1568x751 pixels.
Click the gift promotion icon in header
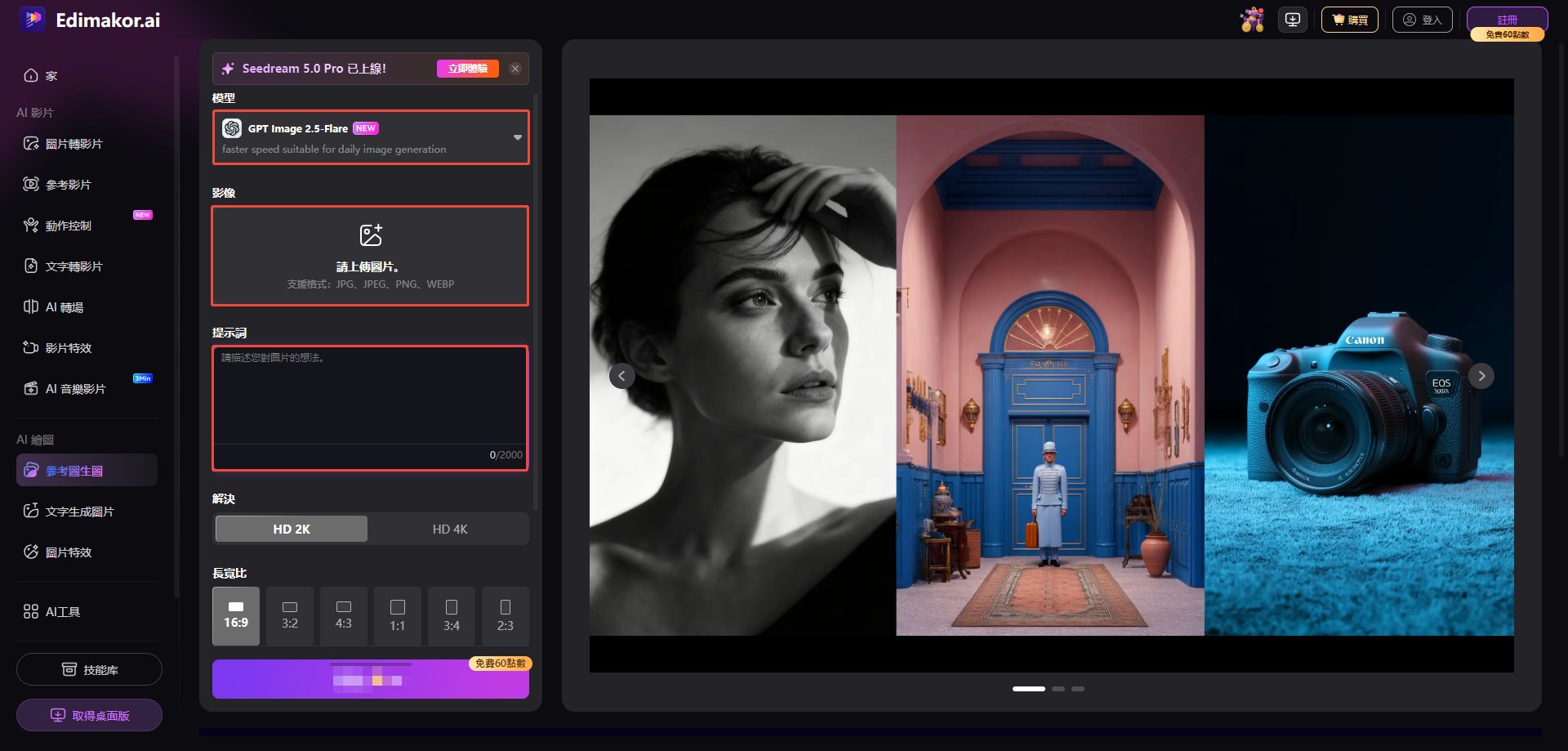point(1252,20)
